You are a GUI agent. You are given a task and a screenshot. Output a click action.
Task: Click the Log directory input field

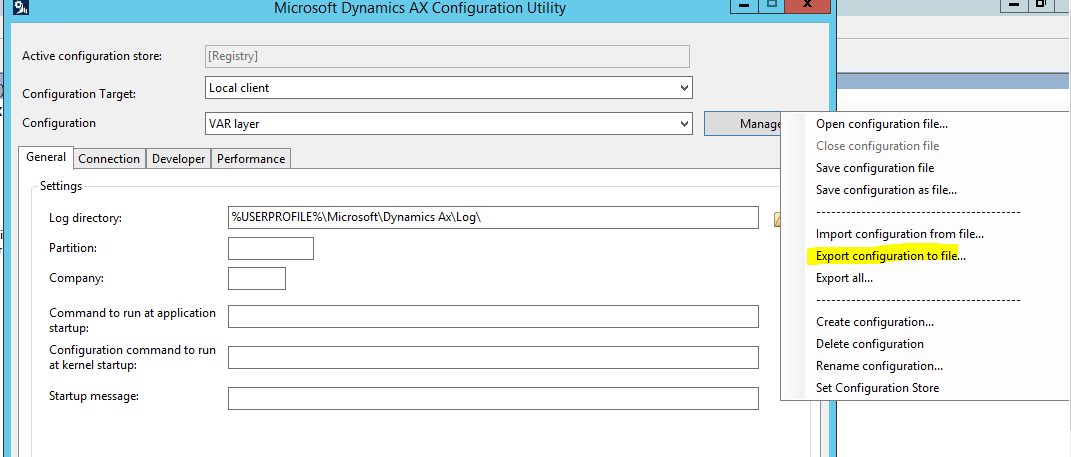pyautogui.click(x=493, y=217)
